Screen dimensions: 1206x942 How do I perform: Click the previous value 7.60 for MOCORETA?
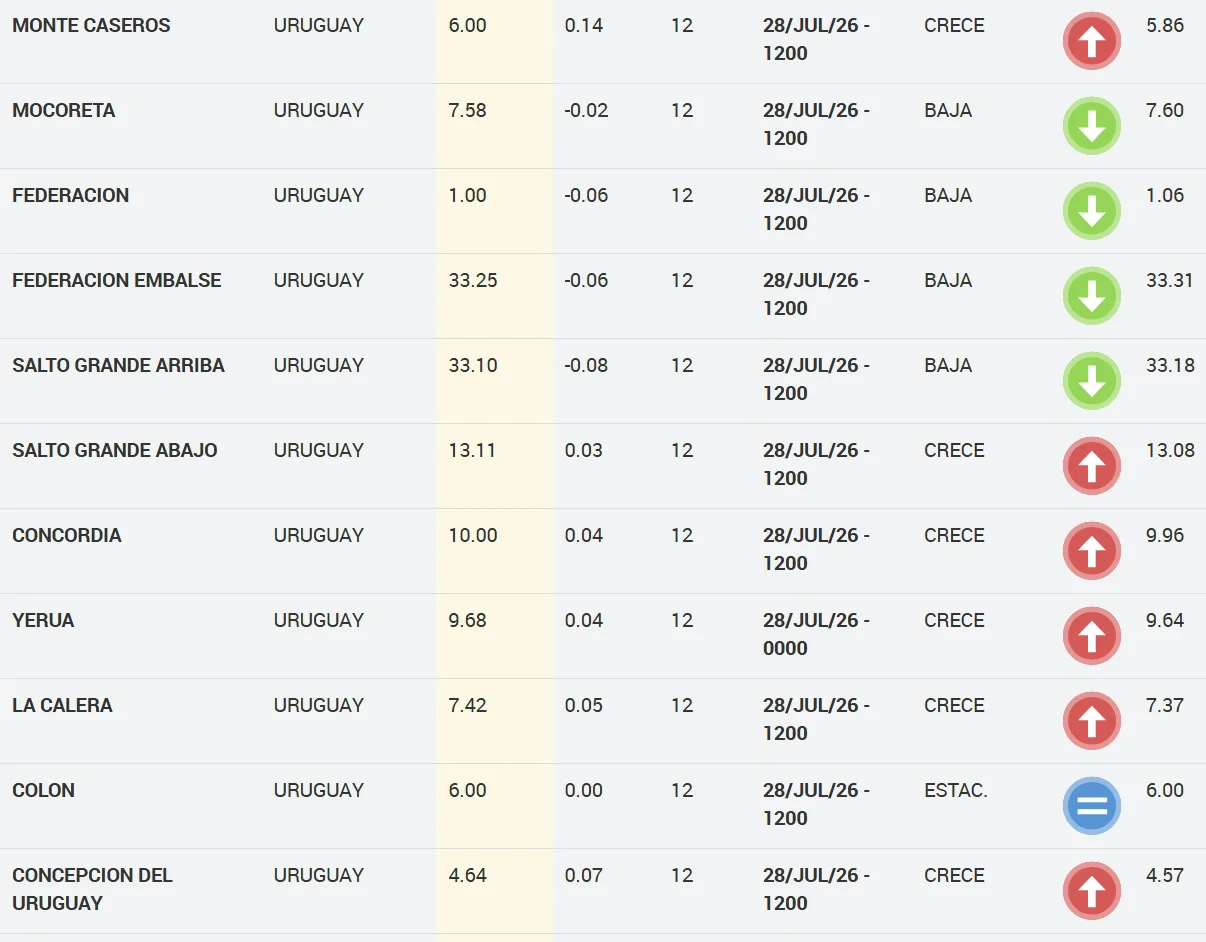1165,110
